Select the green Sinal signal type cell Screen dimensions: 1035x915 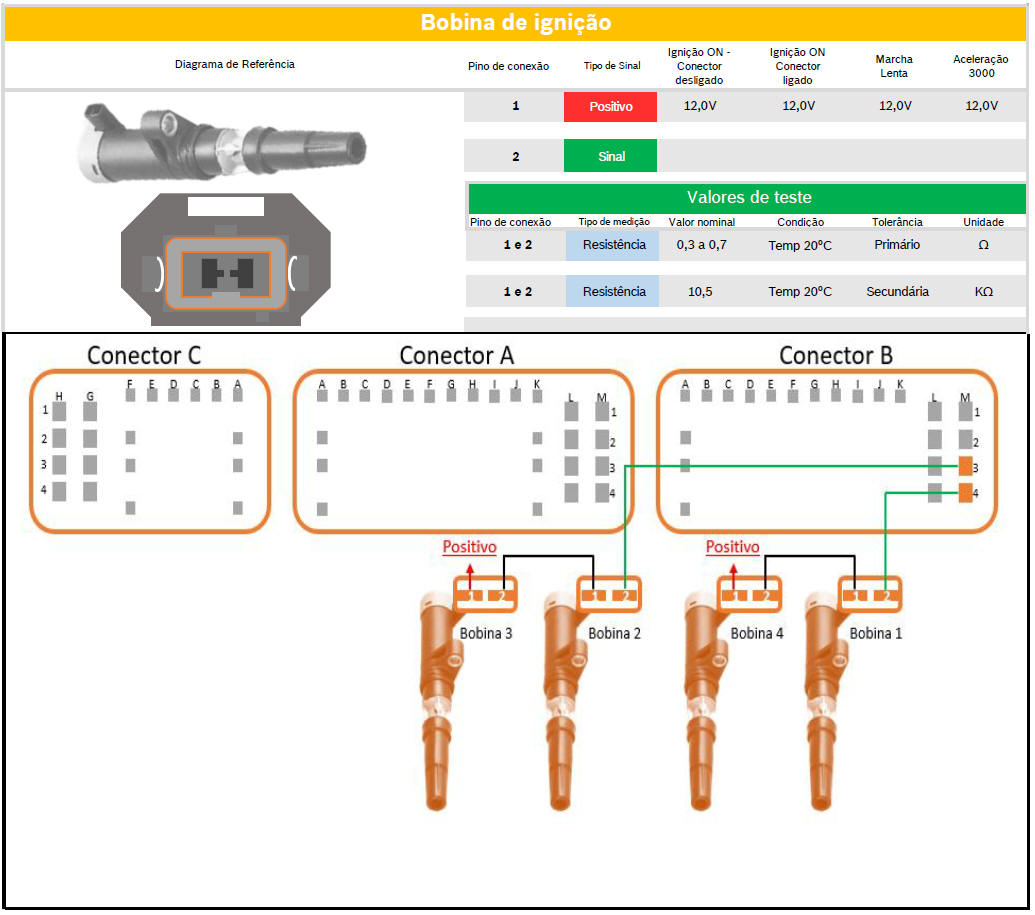(x=610, y=156)
